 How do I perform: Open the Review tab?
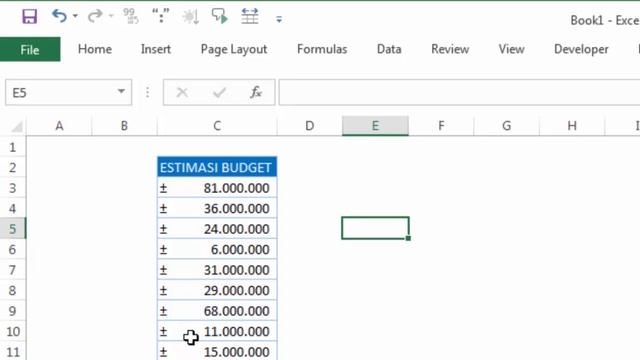pyautogui.click(x=450, y=49)
